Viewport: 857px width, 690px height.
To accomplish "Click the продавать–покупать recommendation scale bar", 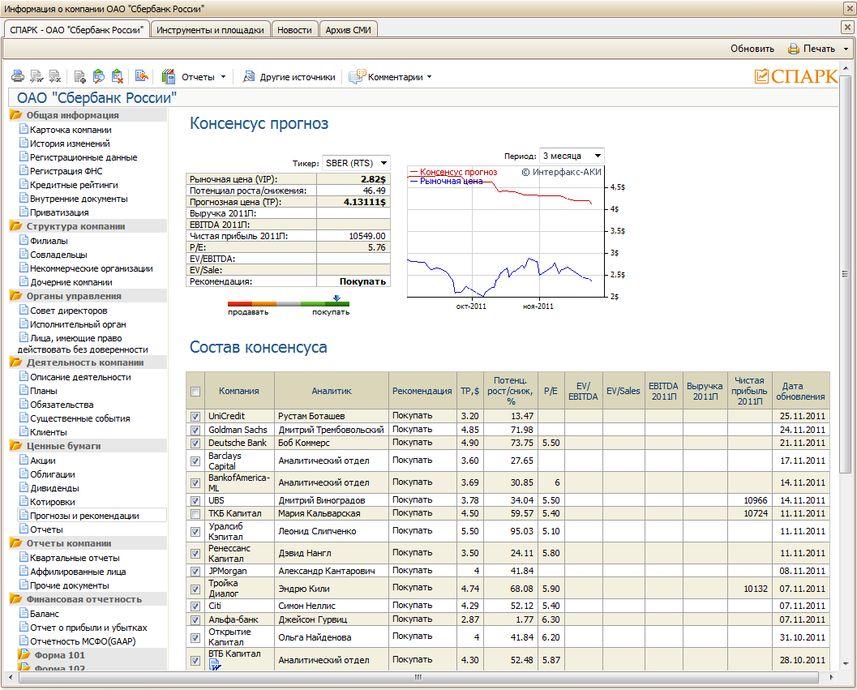I will point(288,303).
